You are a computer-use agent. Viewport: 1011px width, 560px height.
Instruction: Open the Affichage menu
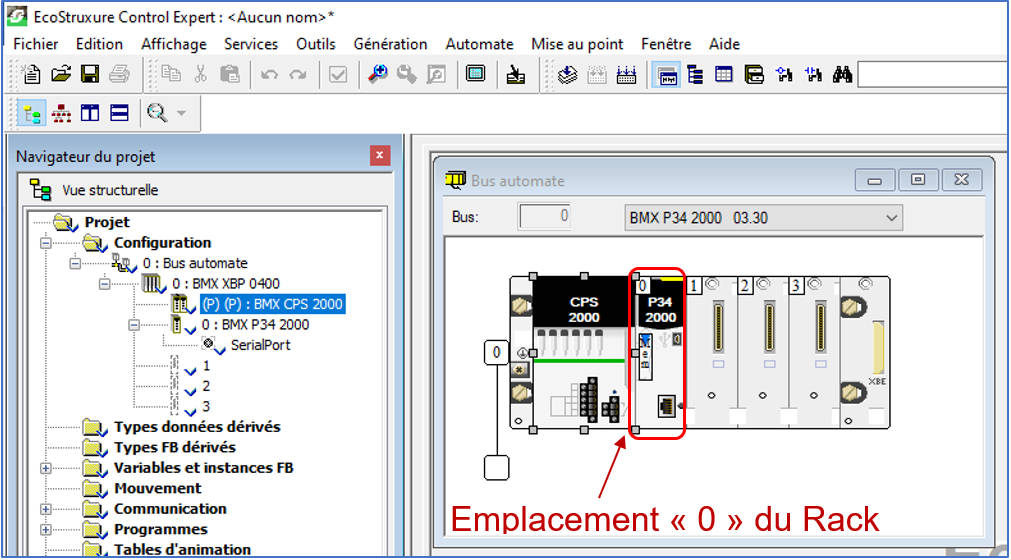174,44
